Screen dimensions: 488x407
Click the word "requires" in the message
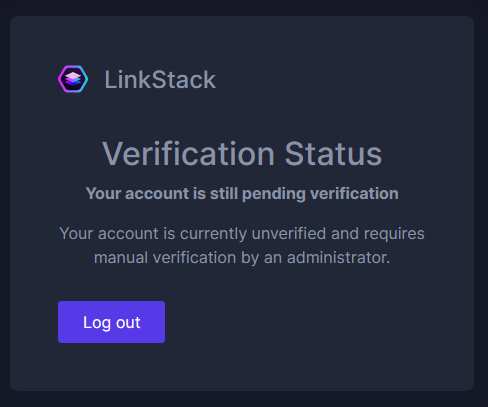coord(394,234)
